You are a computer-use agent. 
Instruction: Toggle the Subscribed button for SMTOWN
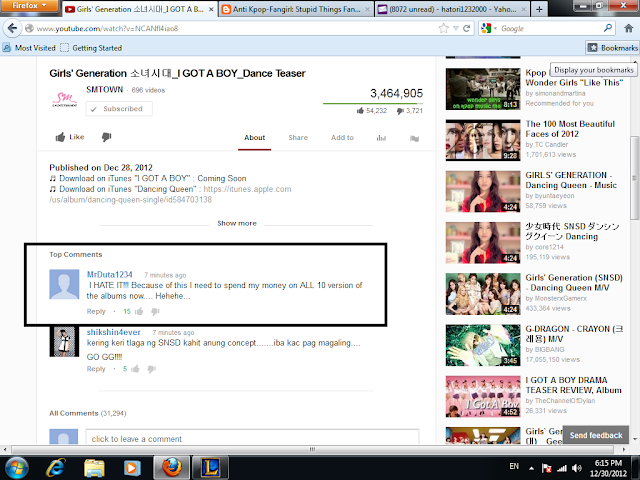119,109
